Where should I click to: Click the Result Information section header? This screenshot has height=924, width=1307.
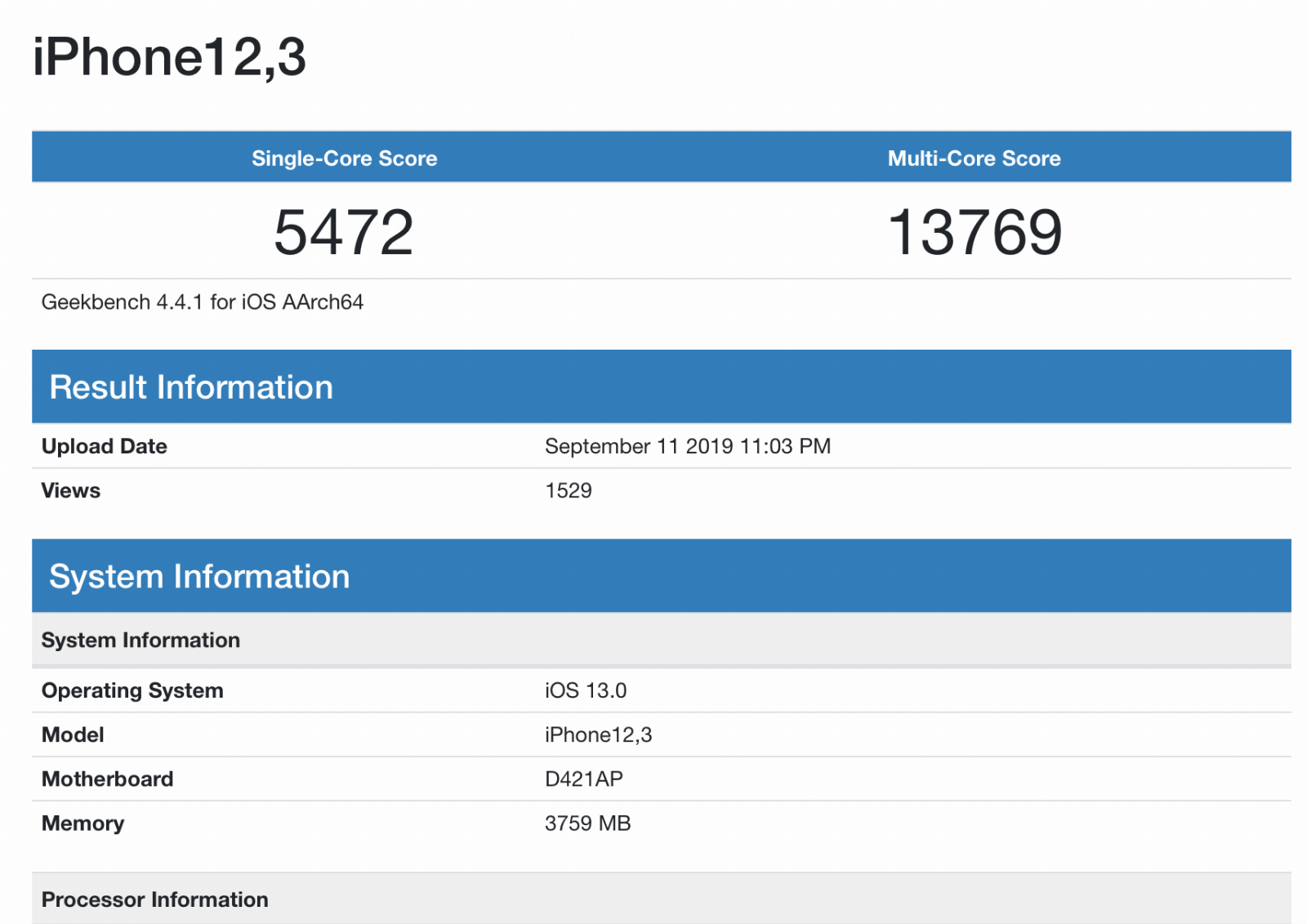coord(662,386)
